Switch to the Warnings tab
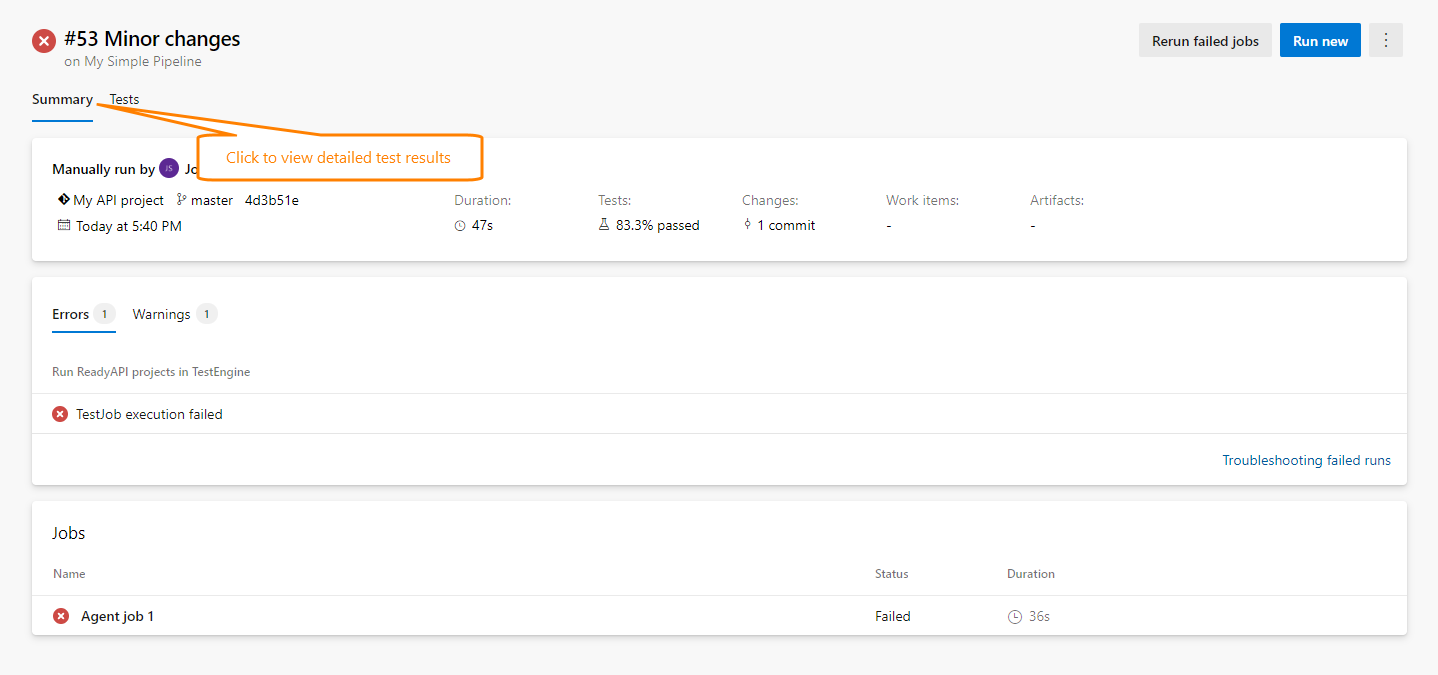The image size is (1438, 675). coord(161,313)
